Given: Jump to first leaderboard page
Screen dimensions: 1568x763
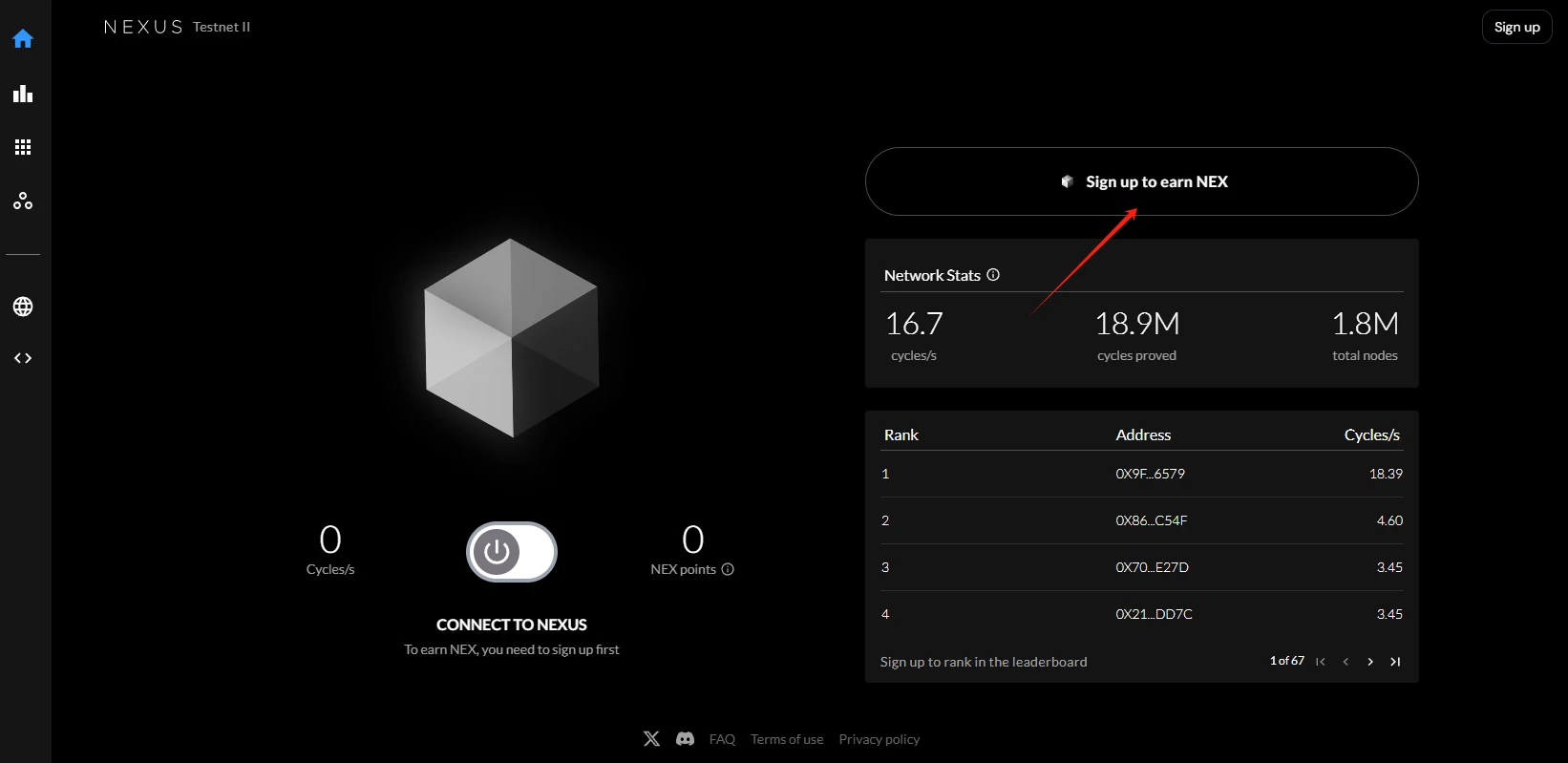Looking at the screenshot, I should pos(1321,662).
